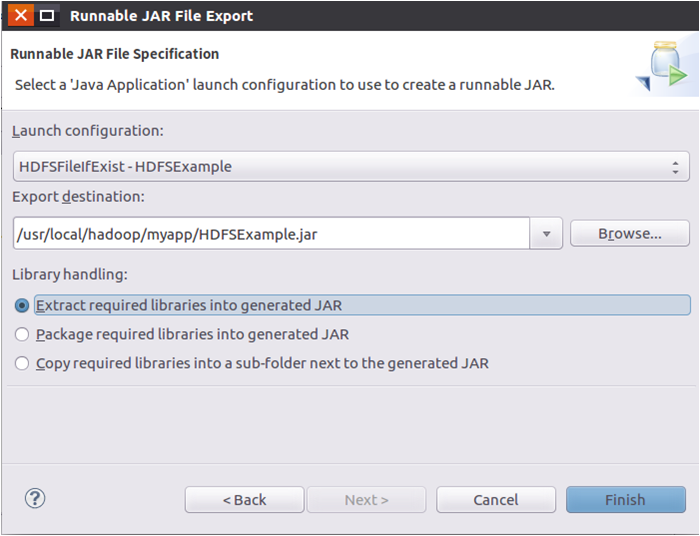Viewport: 700px width, 536px height.
Task: Click the JAR export wizard banner icon
Action: 662,68
